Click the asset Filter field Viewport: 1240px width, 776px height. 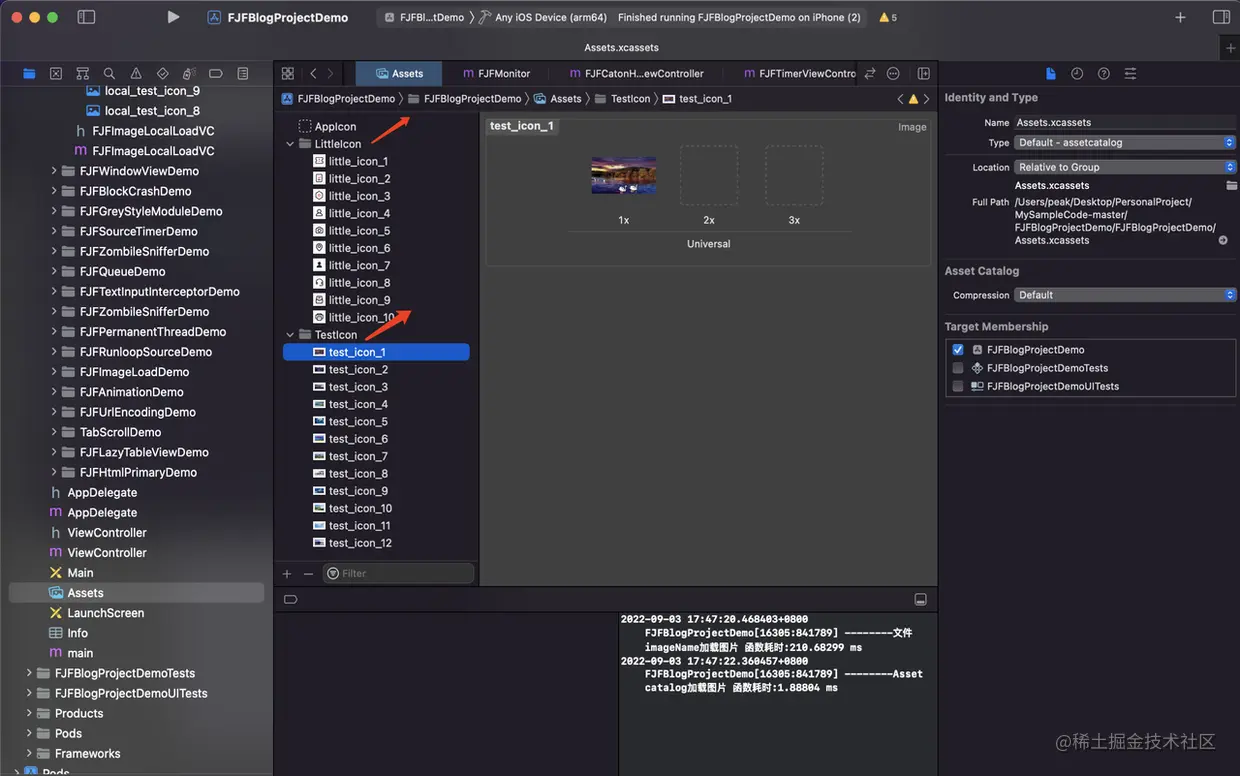tap(398, 573)
